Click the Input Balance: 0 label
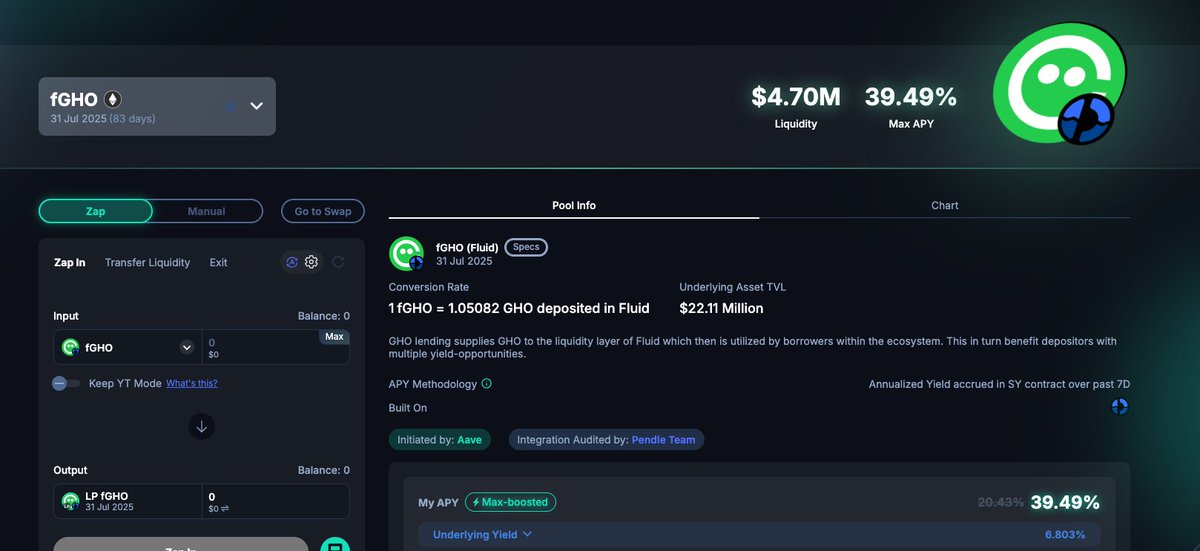The image size is (1200, 551). [324, 316]
